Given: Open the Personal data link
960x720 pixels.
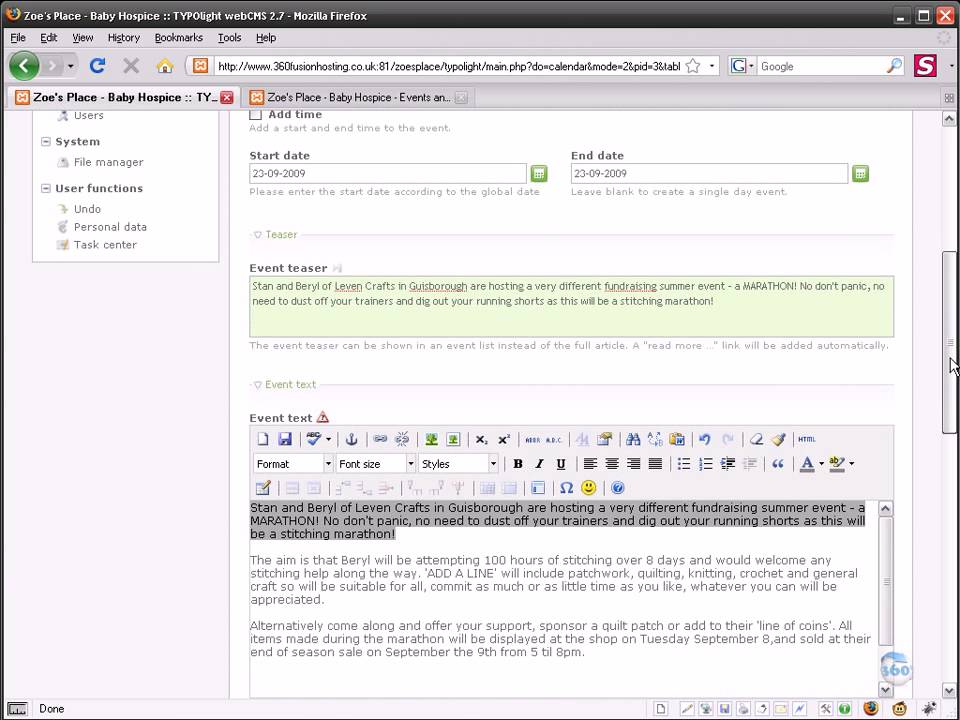Looking at the screenshot, I should coord(110,227).
